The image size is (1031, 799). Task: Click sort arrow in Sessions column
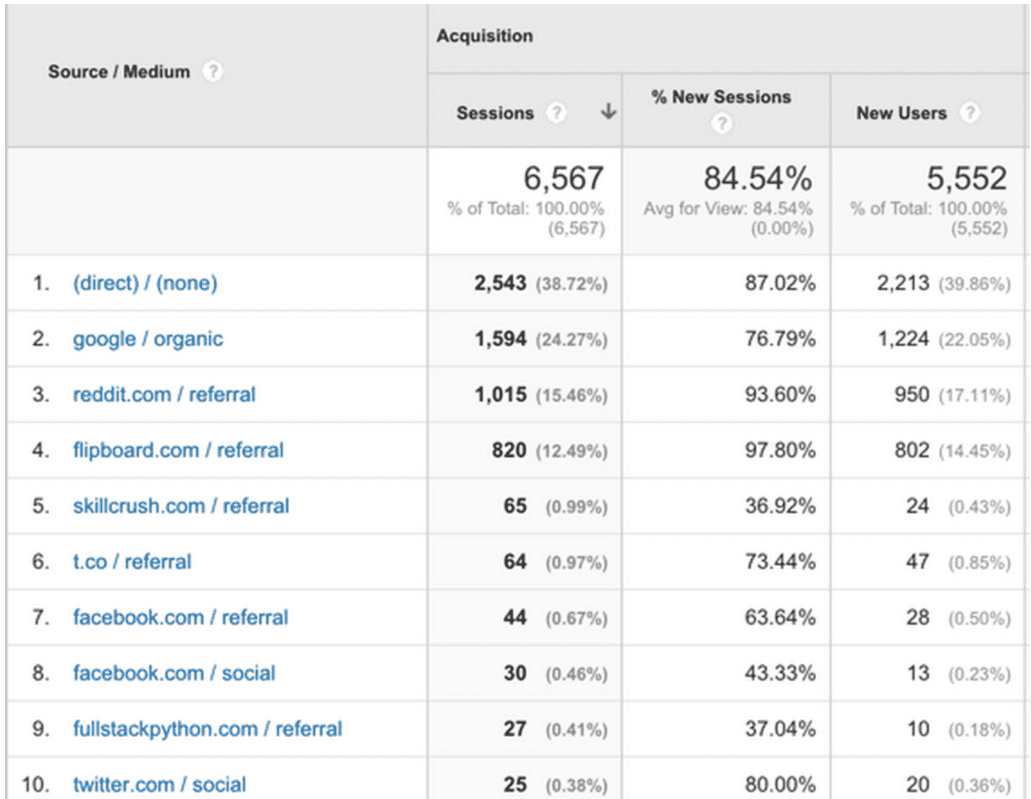point(608,111)
